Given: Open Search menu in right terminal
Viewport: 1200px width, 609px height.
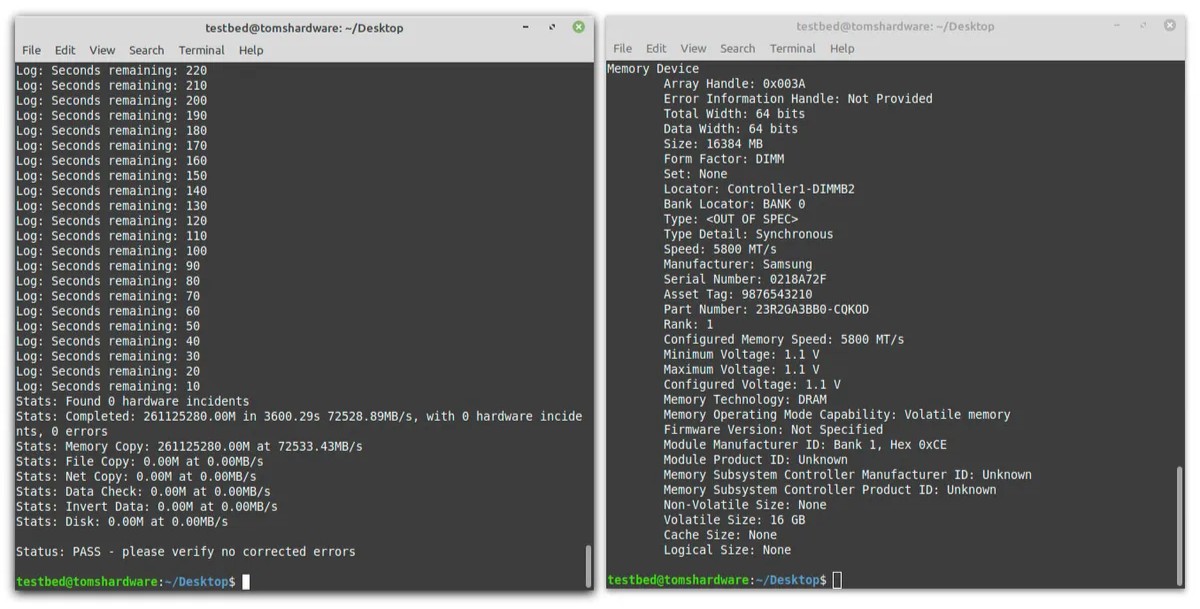Looking at the screenshot, I should (737, 48).
